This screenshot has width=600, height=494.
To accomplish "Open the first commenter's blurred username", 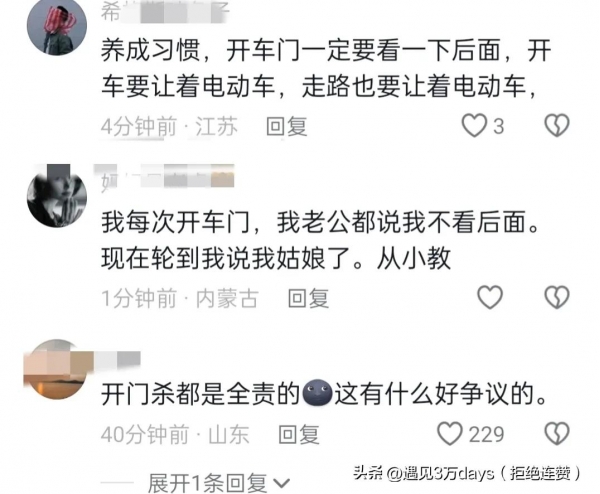I will (x=165, y=12).
